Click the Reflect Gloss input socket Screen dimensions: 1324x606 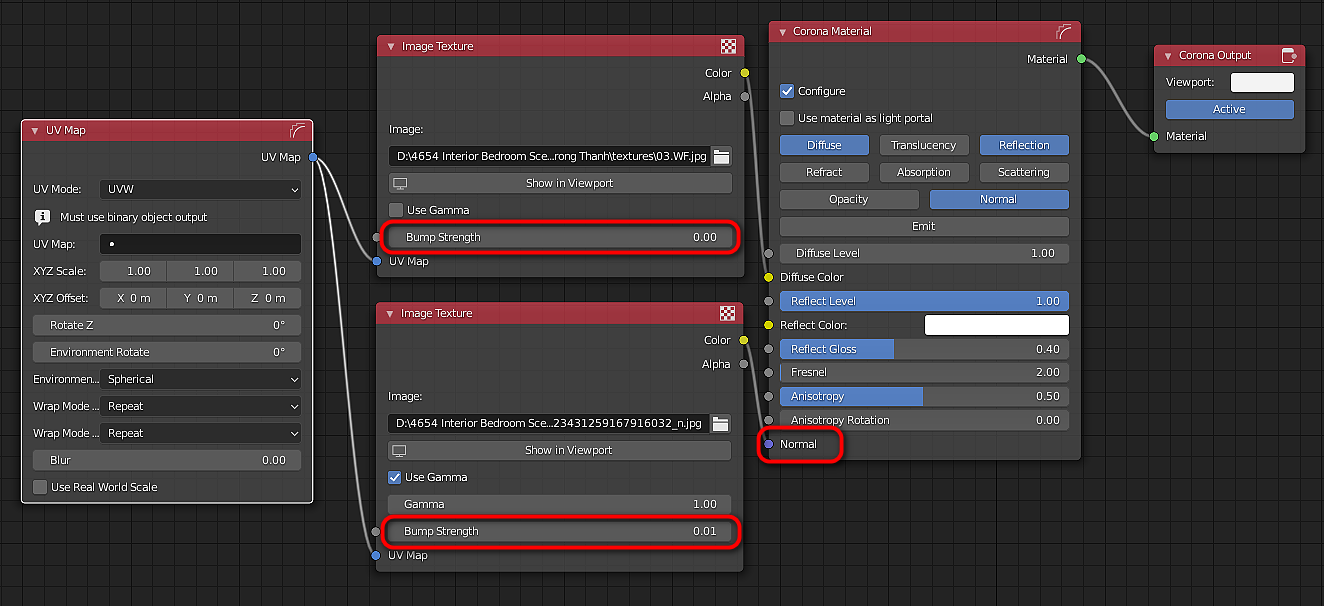[x=768, y=349]
